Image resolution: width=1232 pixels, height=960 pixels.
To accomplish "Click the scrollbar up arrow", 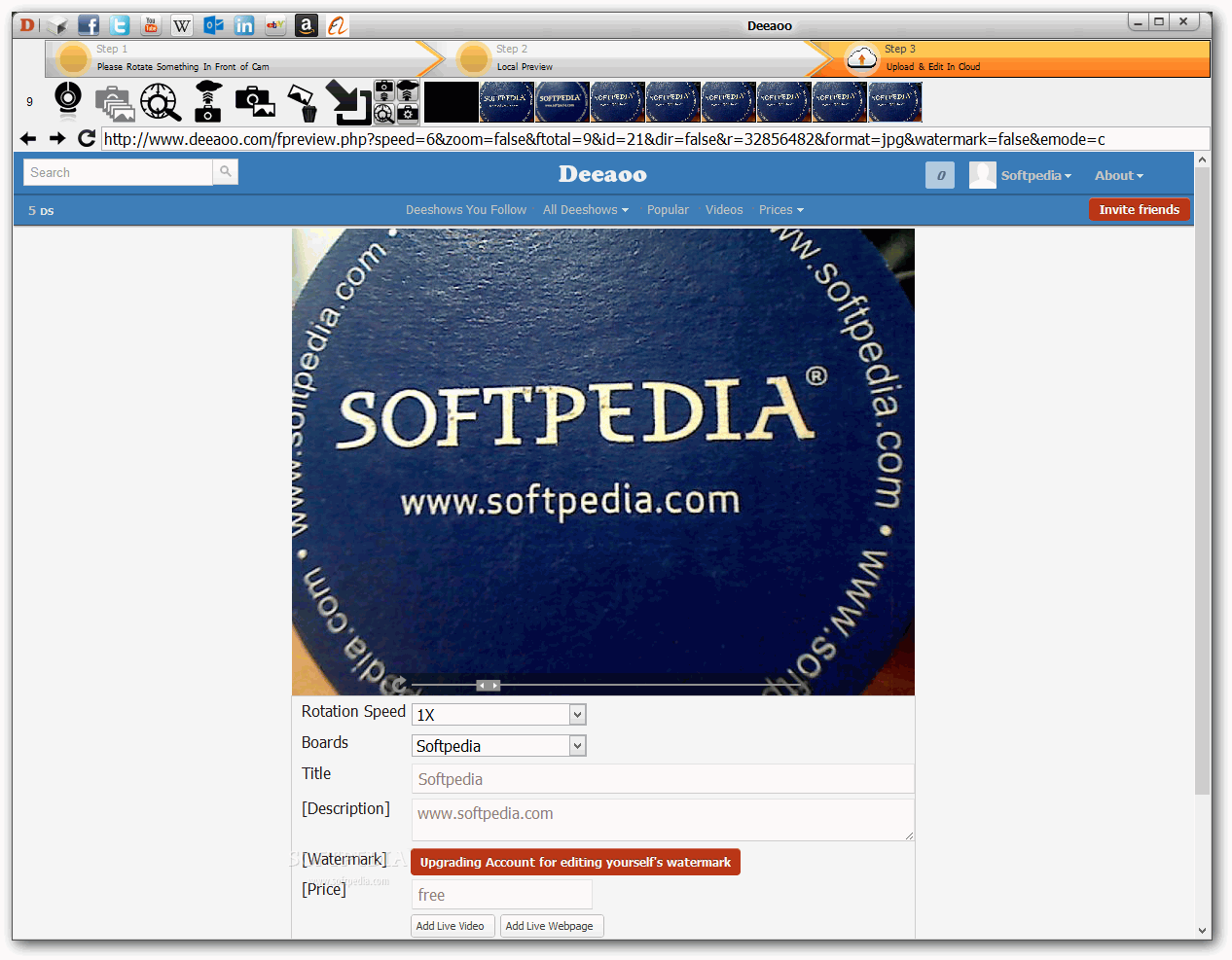I will coord(1203,160).
